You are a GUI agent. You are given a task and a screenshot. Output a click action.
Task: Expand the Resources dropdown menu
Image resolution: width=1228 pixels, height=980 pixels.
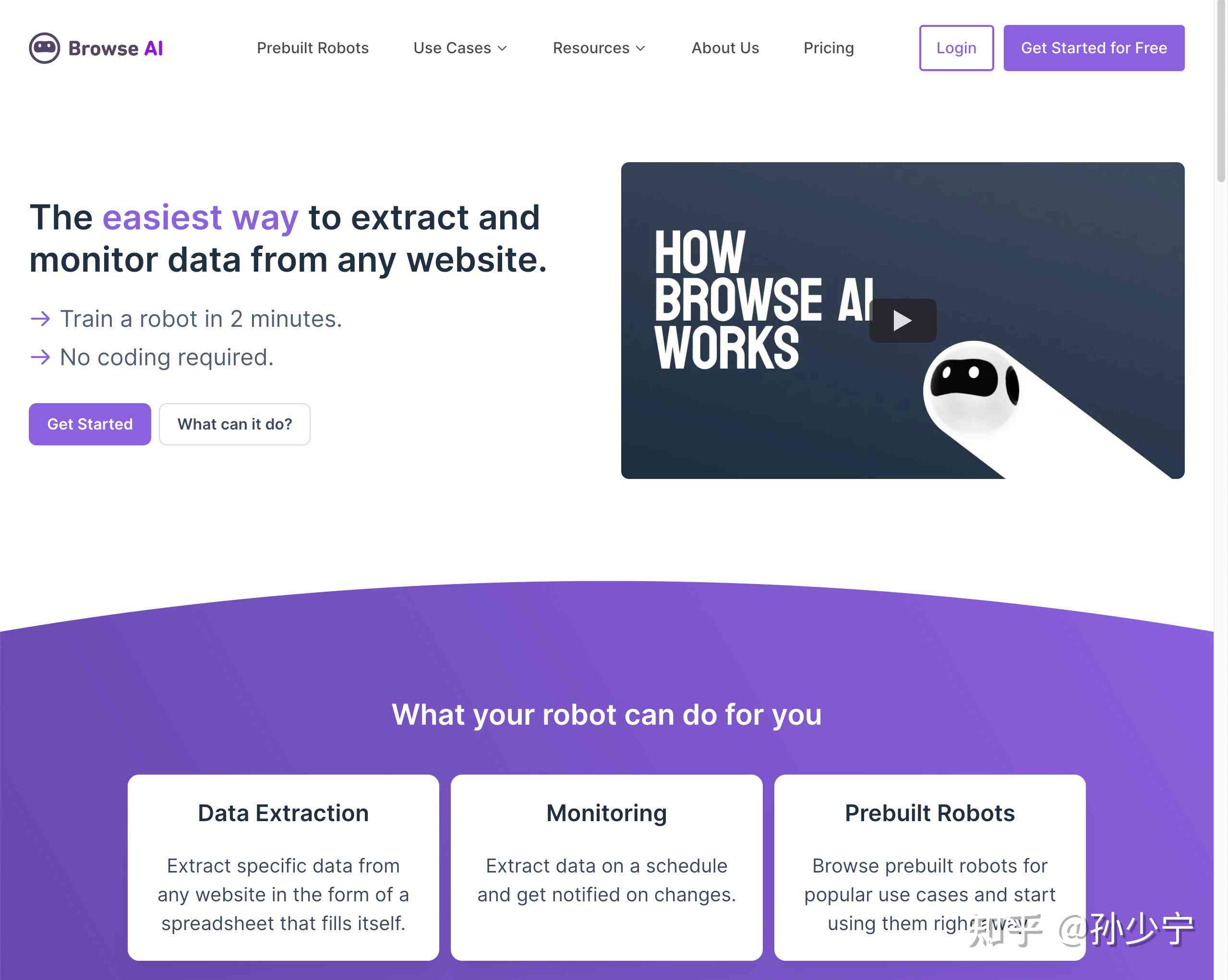[600, 48]
